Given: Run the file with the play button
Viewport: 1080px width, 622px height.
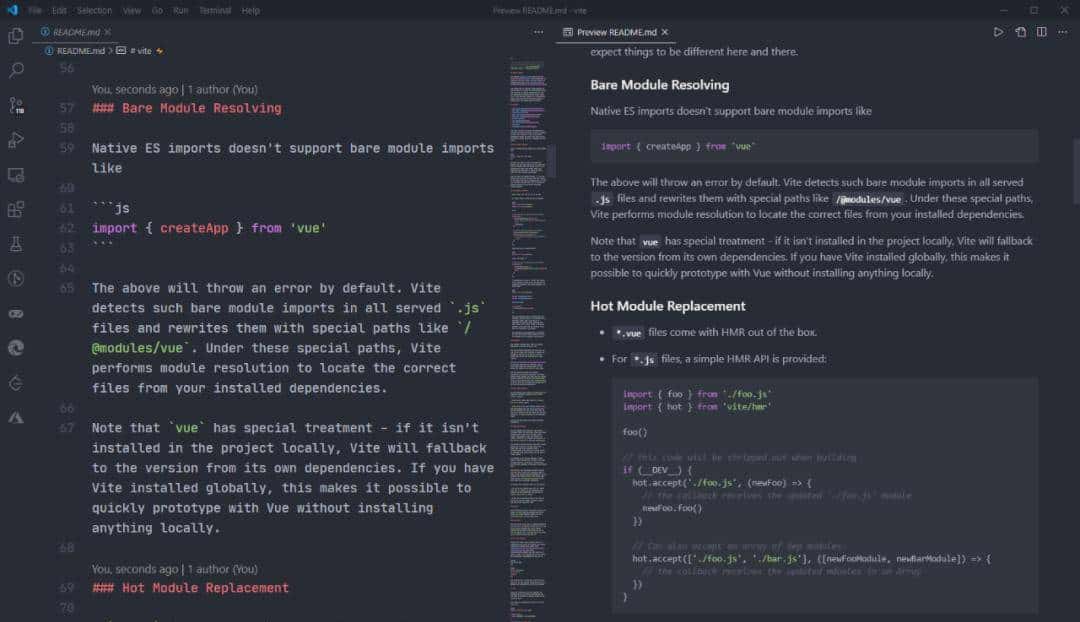Looking at the screenshot, I should tap(998, 32).
